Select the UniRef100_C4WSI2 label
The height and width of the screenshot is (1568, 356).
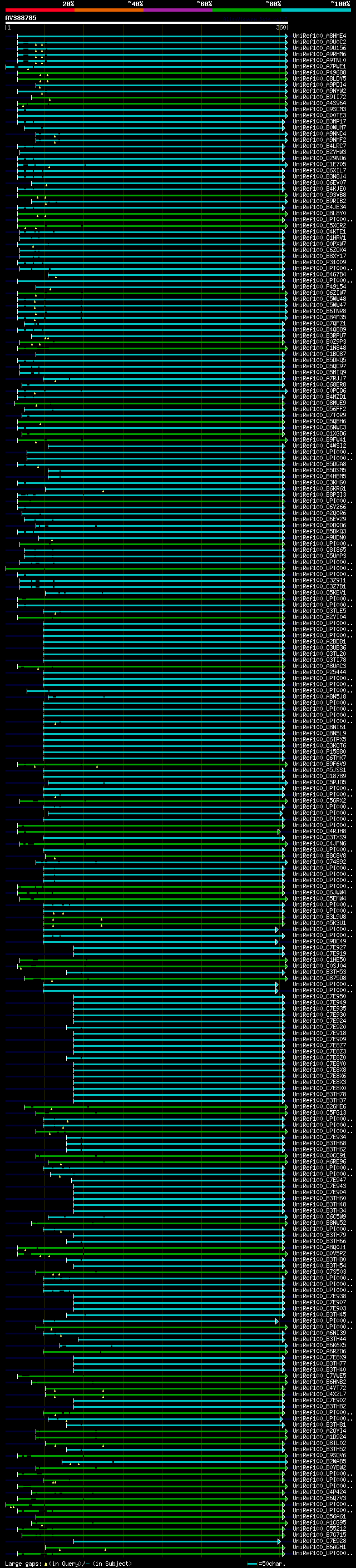(319, 446)
